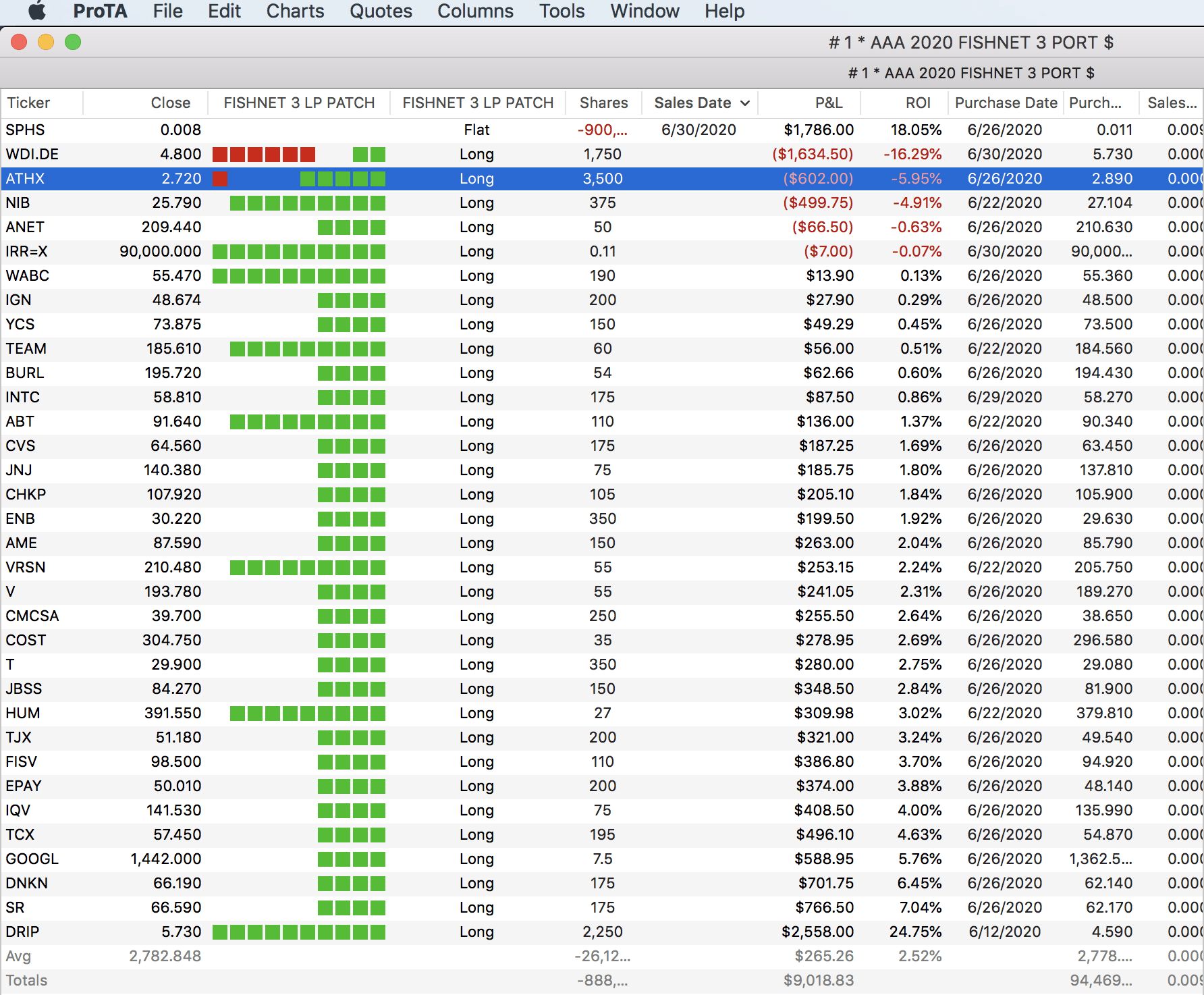Select the INTC ticker
Viewport: 1204px width, 995px height.
22,397
